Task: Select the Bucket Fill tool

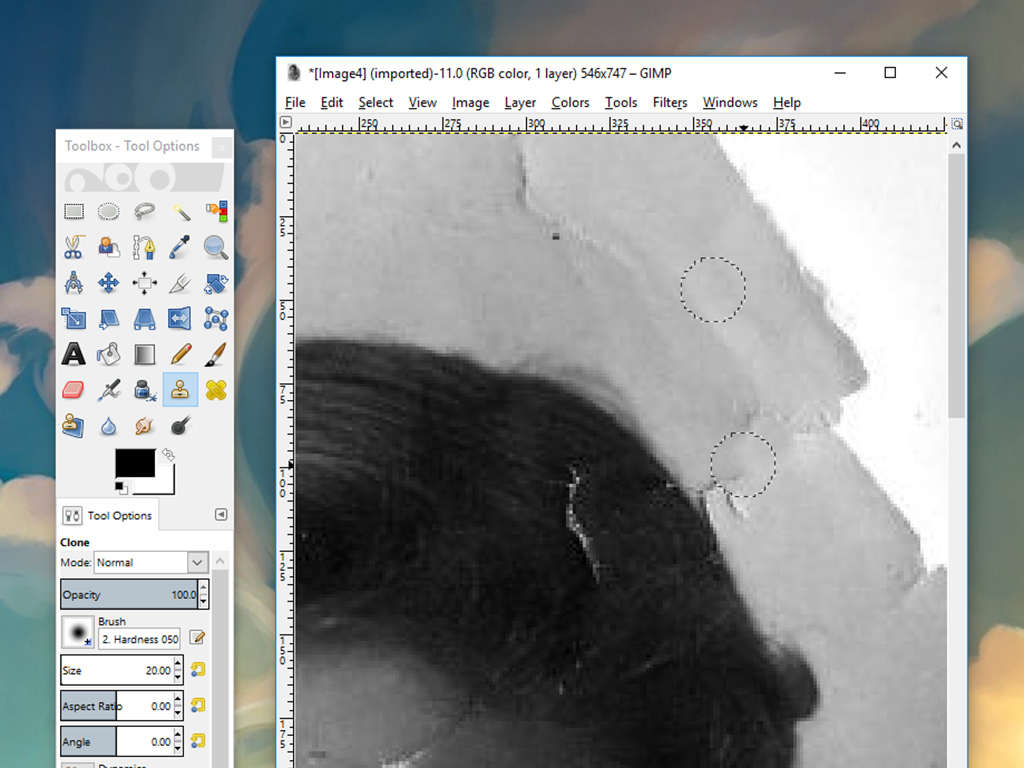Action: (109, 354)
